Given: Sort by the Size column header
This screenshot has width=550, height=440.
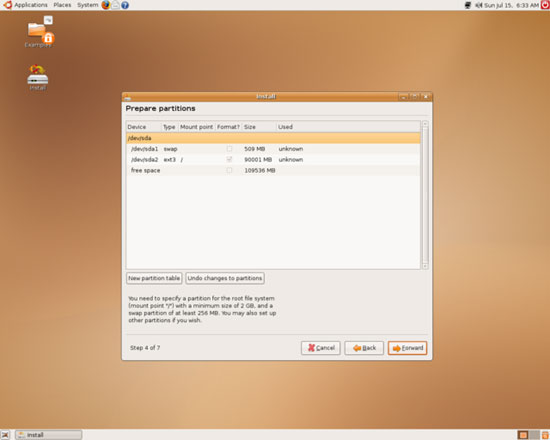Looking at the screenshot, I should click(259, 127).
